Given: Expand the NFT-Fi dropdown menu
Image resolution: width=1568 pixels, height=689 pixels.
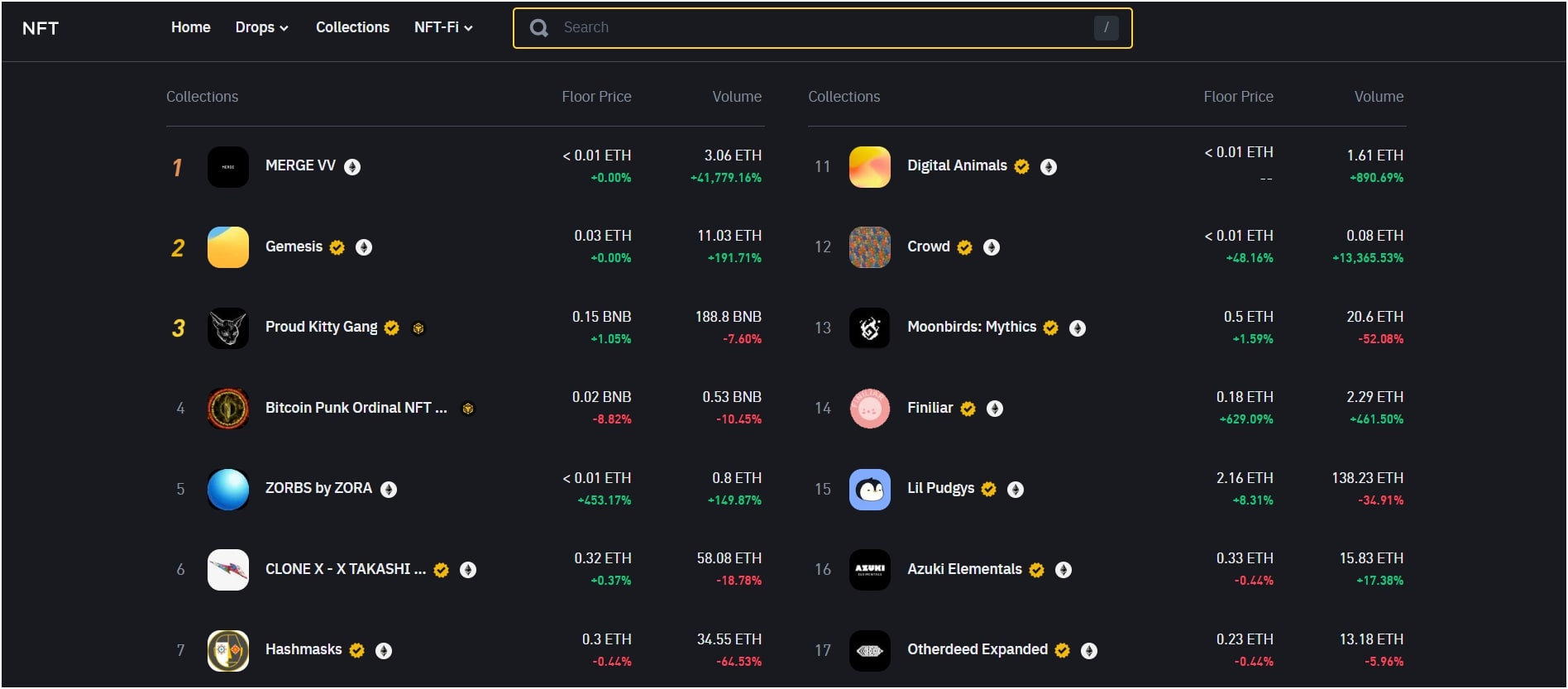Looking at the screenshot, I should click(443, 27).
